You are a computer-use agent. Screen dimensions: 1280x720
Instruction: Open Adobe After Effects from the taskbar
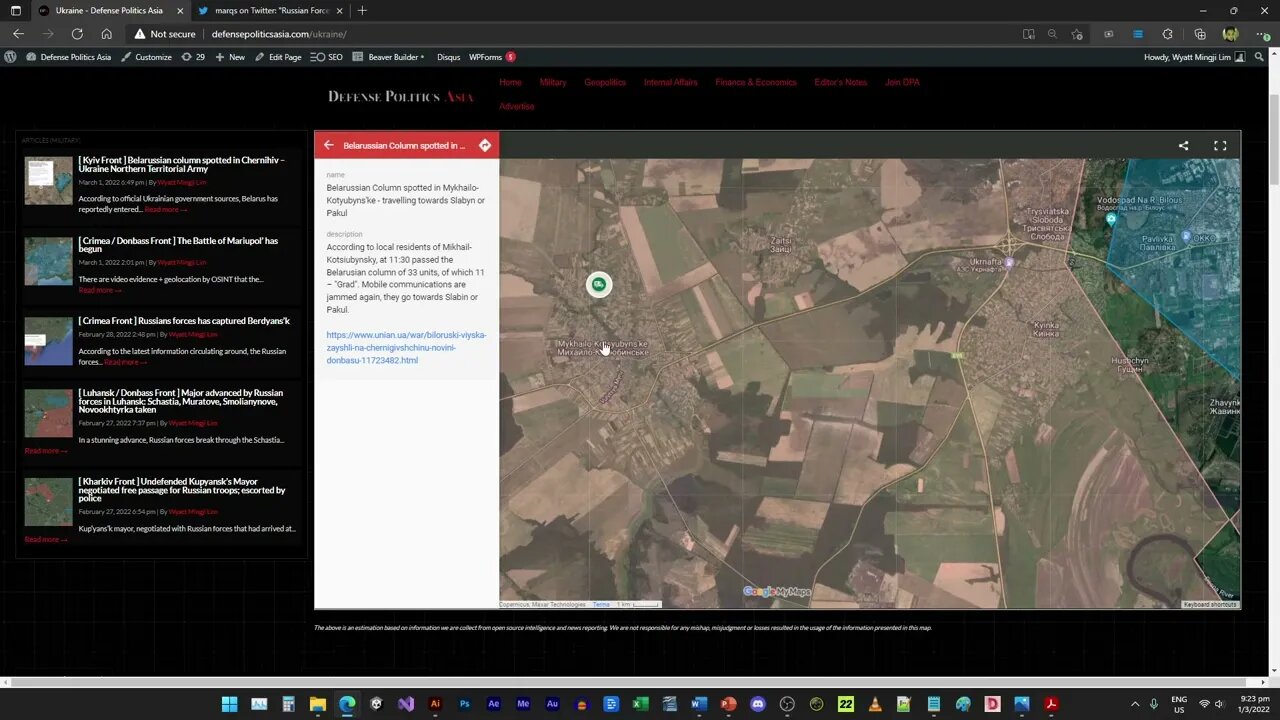pos(494,704)
